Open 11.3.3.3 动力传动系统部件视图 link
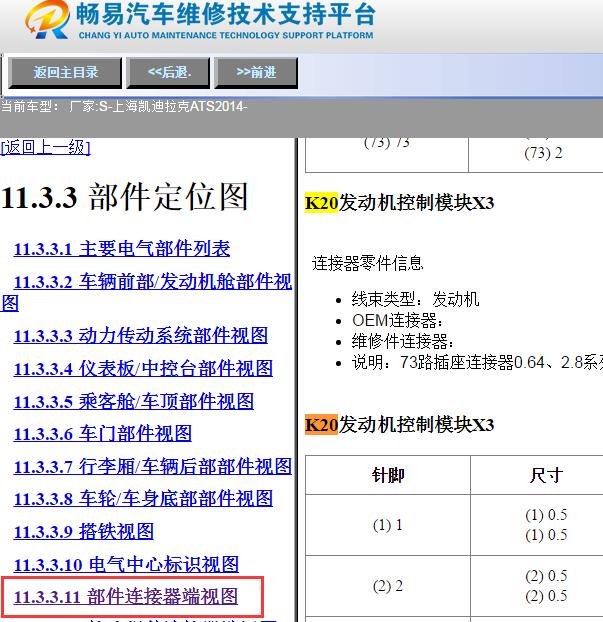 pyautogui.click(x=141, y=336)
